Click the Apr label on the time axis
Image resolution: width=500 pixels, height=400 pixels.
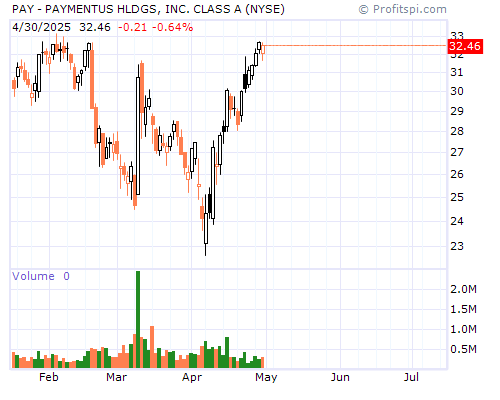pyautogui.click(x=192, y=378)
